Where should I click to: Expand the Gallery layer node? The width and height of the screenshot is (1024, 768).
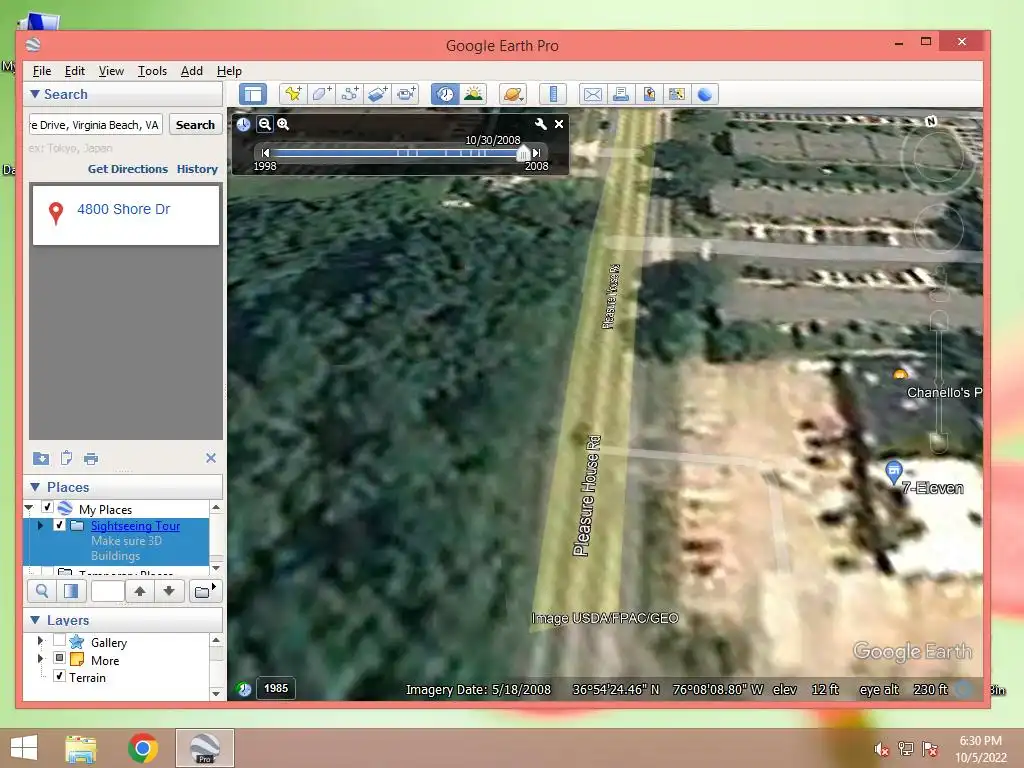[x=40, y=641]
